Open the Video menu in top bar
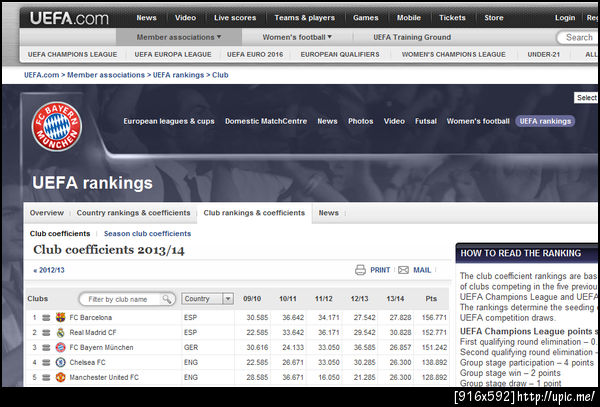This screenshot has height=407, width=600. click(185, 18)
